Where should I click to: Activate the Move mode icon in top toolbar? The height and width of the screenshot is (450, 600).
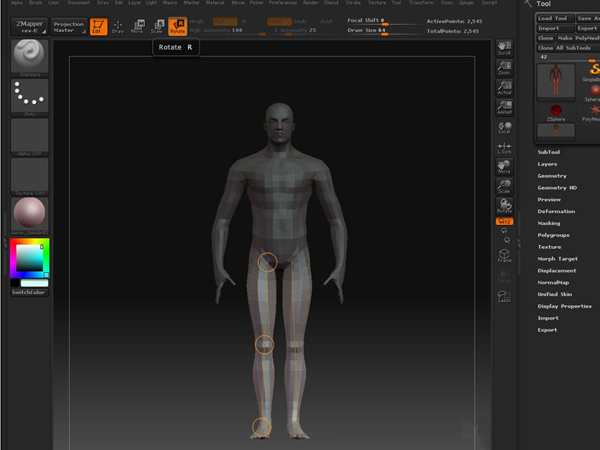point(137,26)
